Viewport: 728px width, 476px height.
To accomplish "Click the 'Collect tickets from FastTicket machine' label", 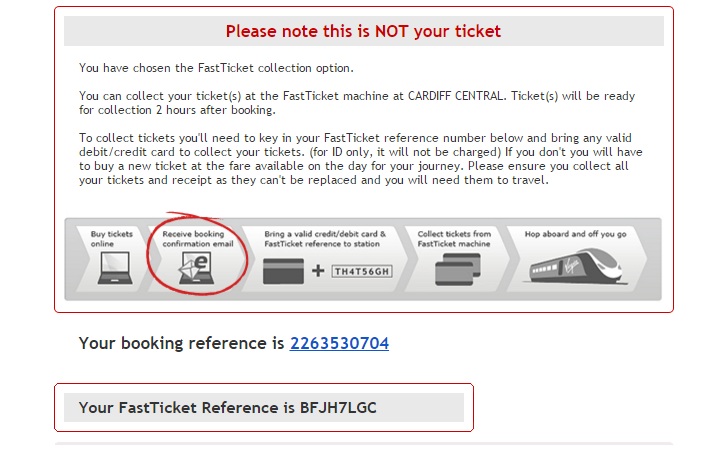I will pyautogui.click(x=454, y=239).
